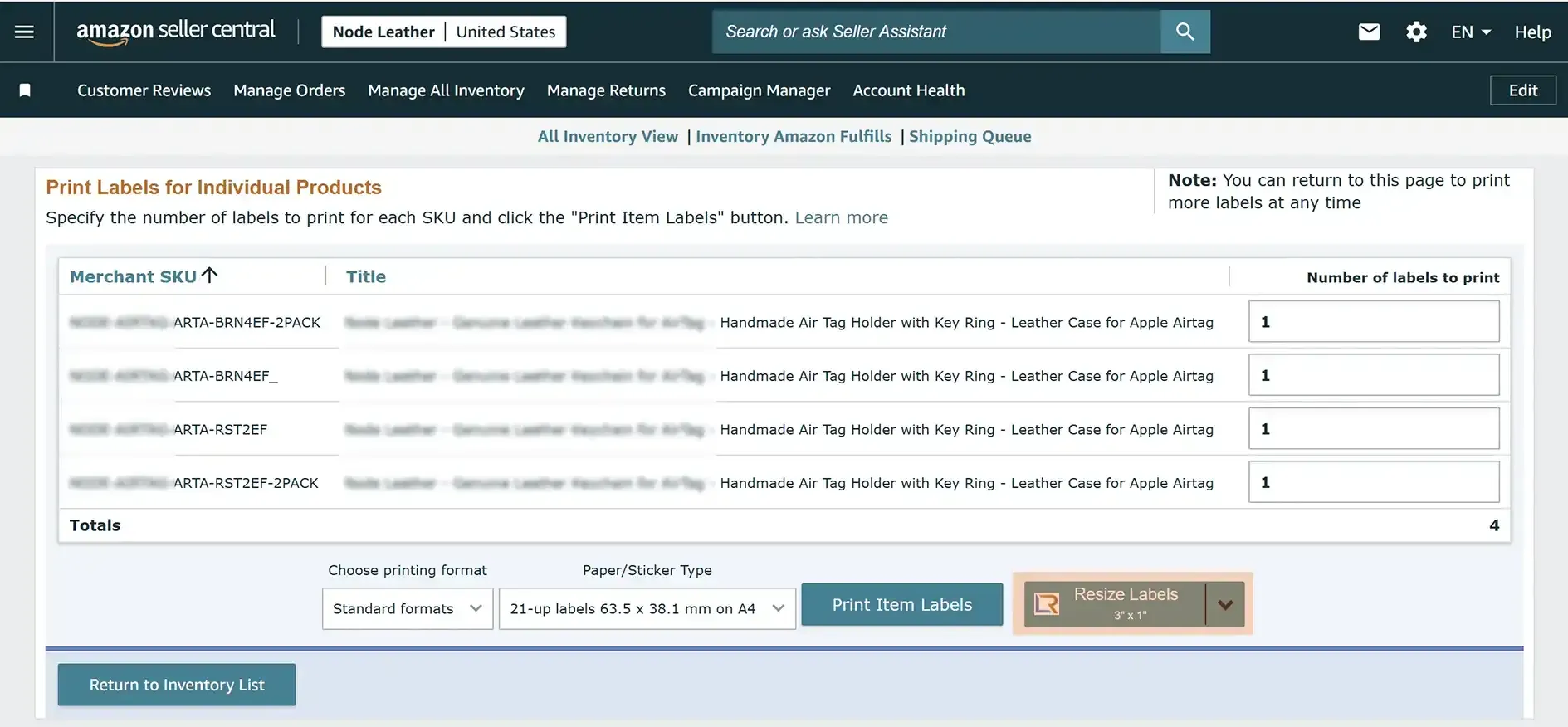Click the Number of labels to print header
The width and height of the screenshot is (1568, 727).
click(x=1403, y=277)
